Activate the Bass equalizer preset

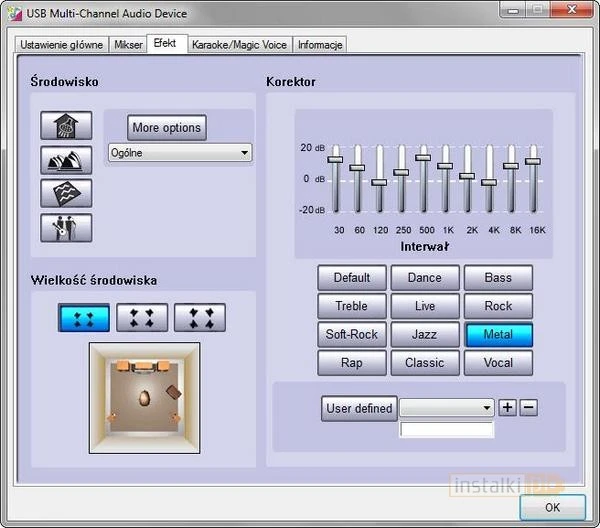[x=498, y=278]
